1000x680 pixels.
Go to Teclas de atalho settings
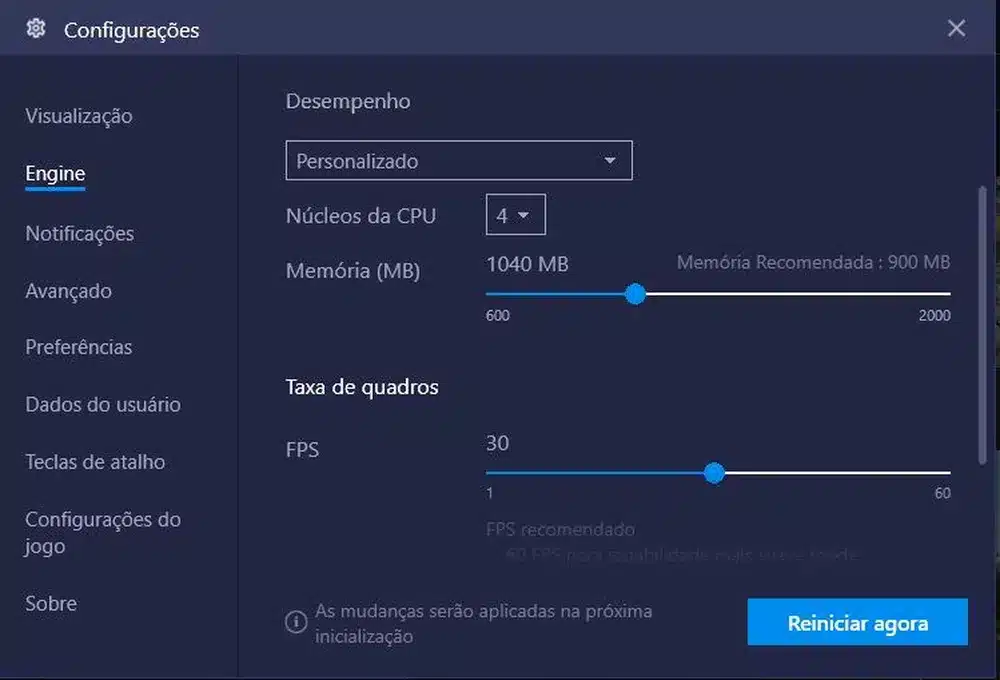[x=95, y=461]
